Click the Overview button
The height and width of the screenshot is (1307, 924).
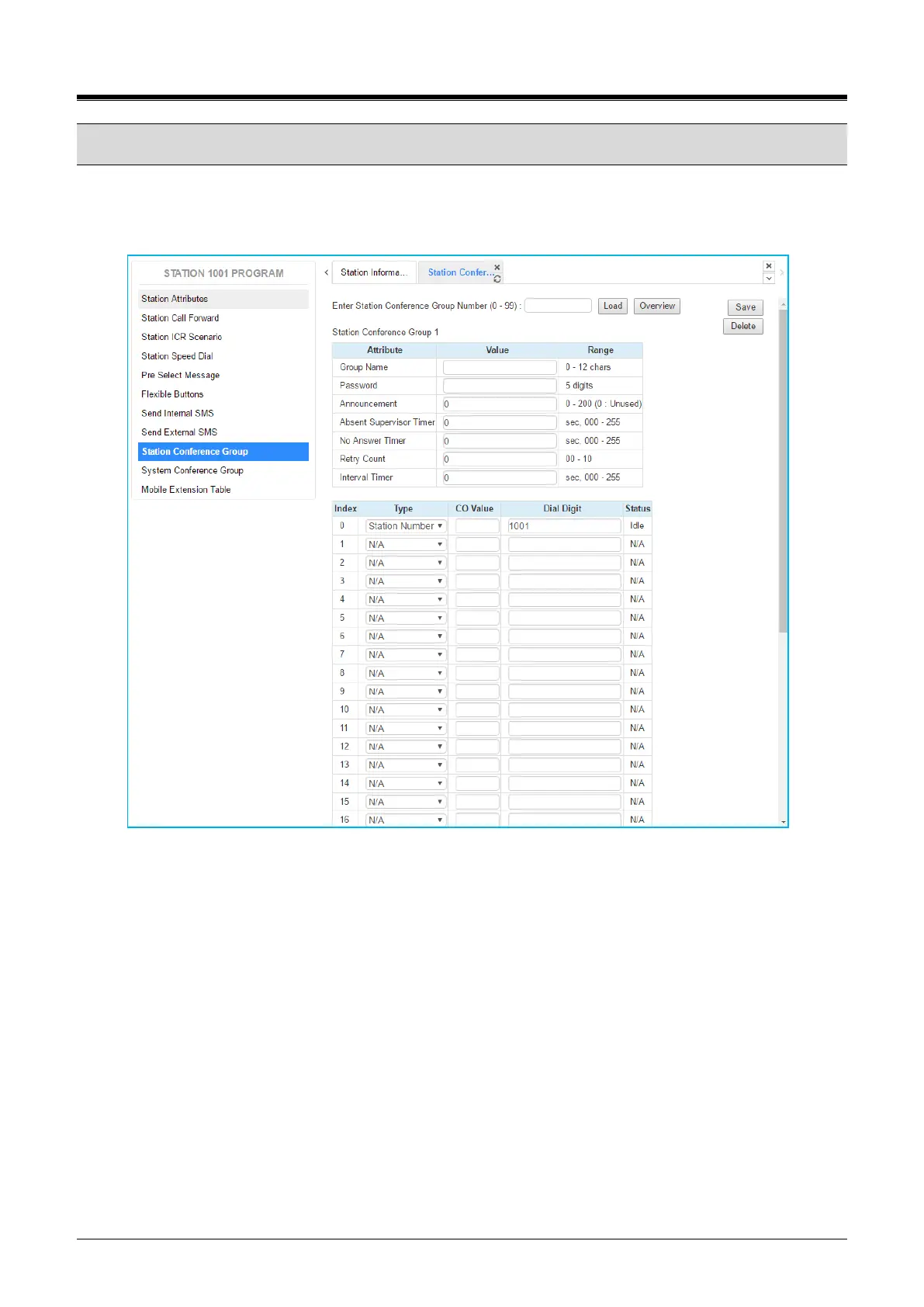(657, 306)
